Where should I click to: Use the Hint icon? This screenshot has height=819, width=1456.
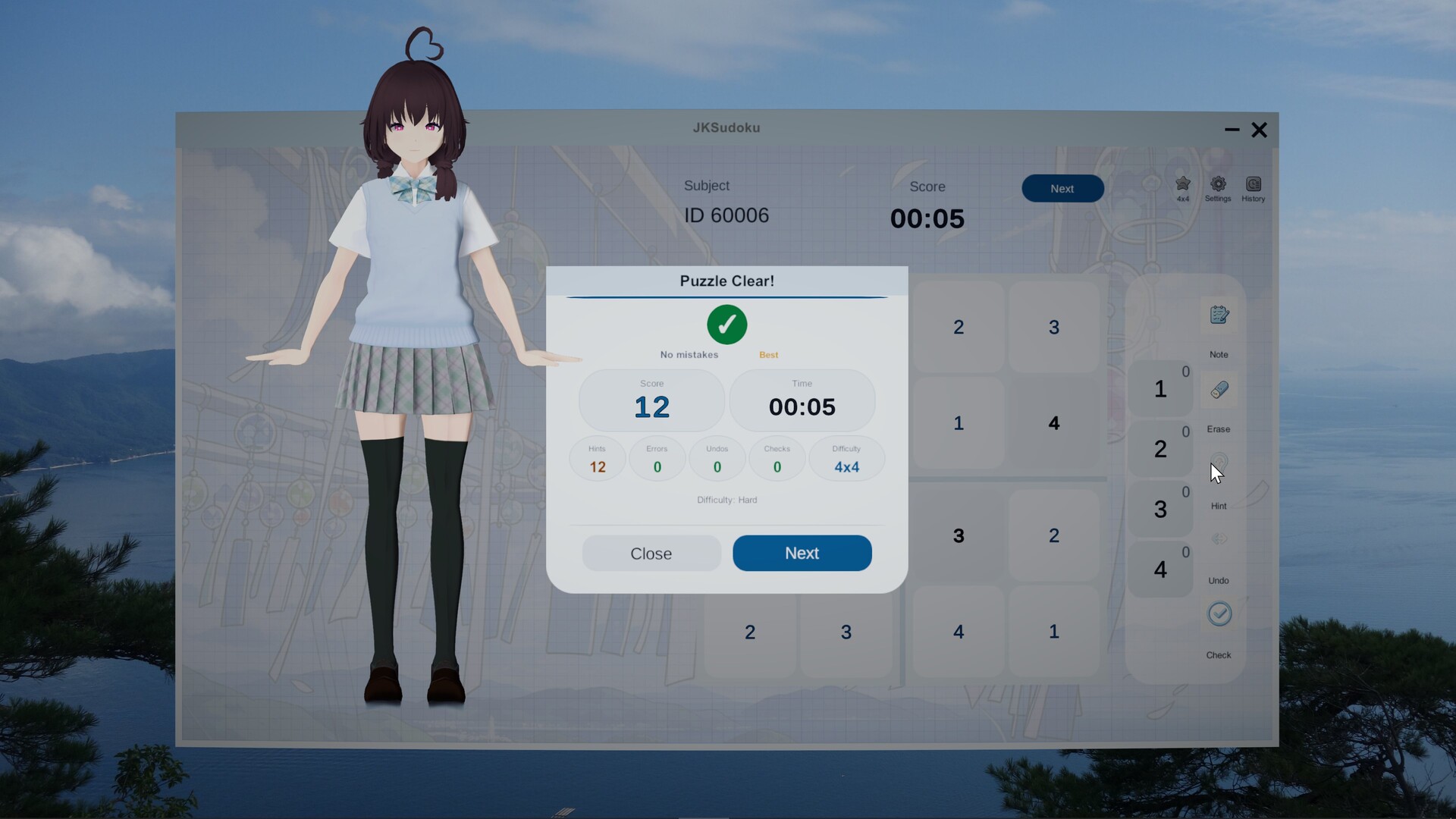[x=1219, y=463]
